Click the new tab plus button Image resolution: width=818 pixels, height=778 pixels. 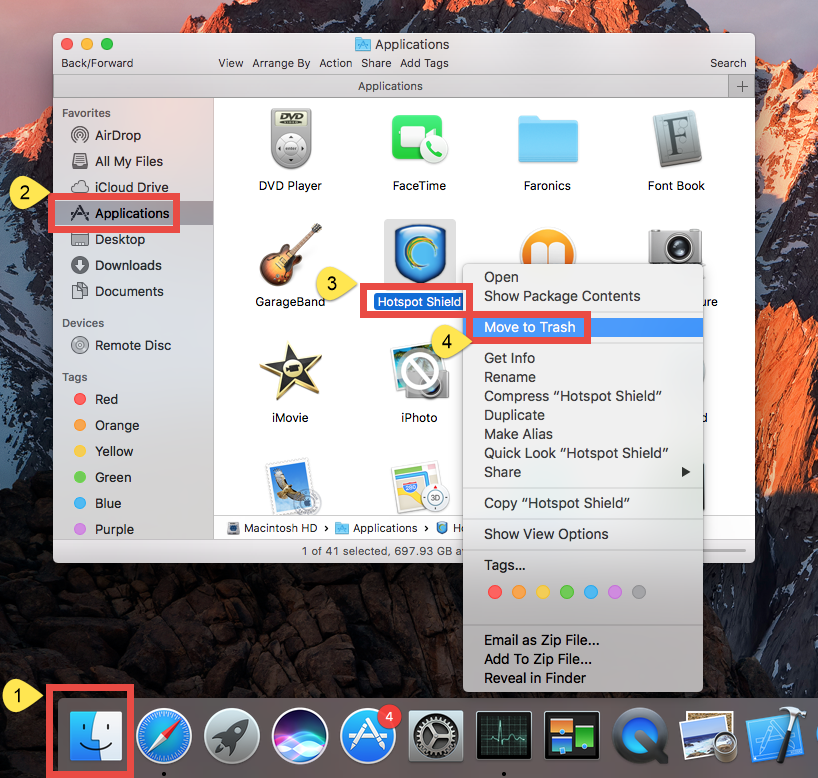pos(741,86)
